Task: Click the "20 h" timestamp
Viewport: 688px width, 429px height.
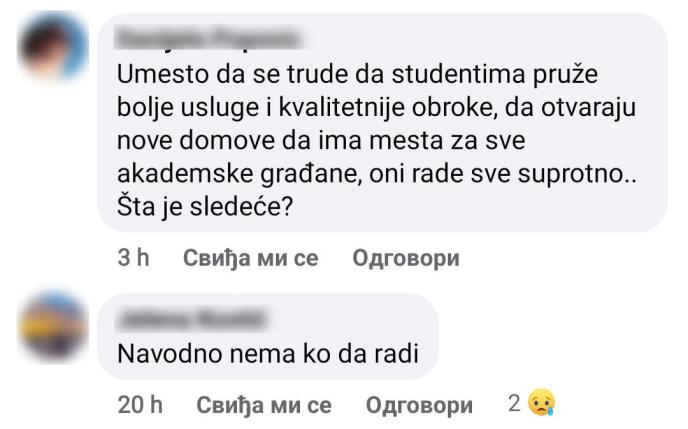Action: 139,405
